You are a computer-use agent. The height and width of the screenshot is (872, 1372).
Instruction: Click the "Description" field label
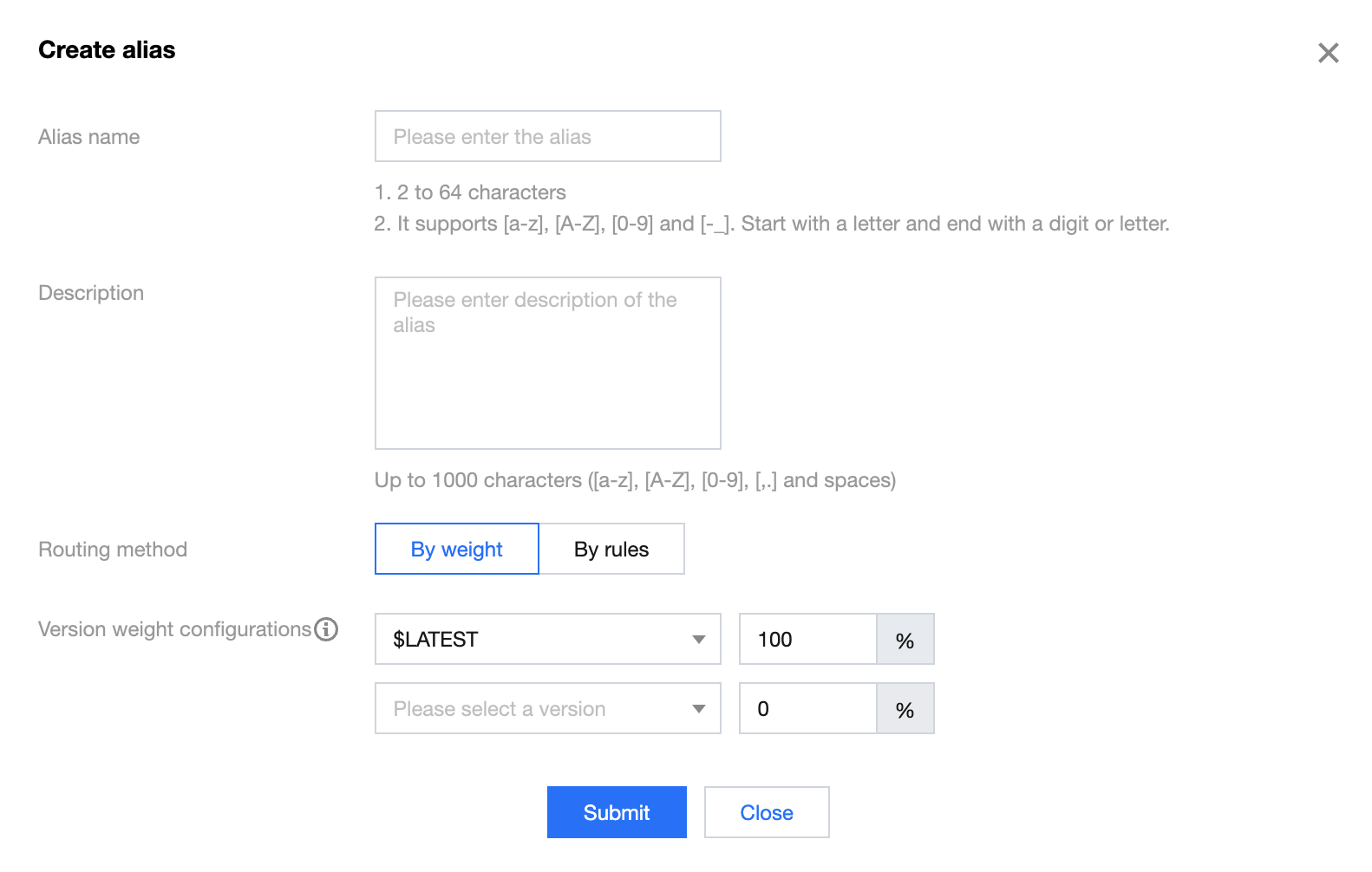pyautogui.click(x=91, y=293)
